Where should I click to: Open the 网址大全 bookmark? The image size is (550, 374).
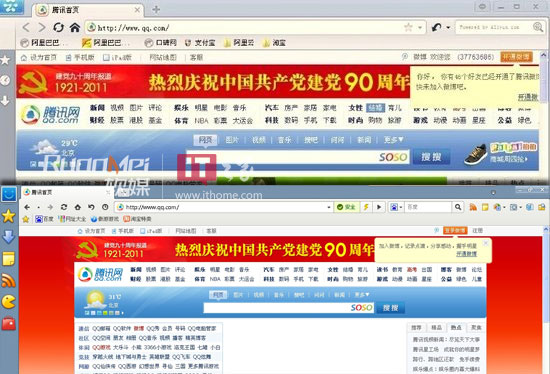click(x=72, y=219)
